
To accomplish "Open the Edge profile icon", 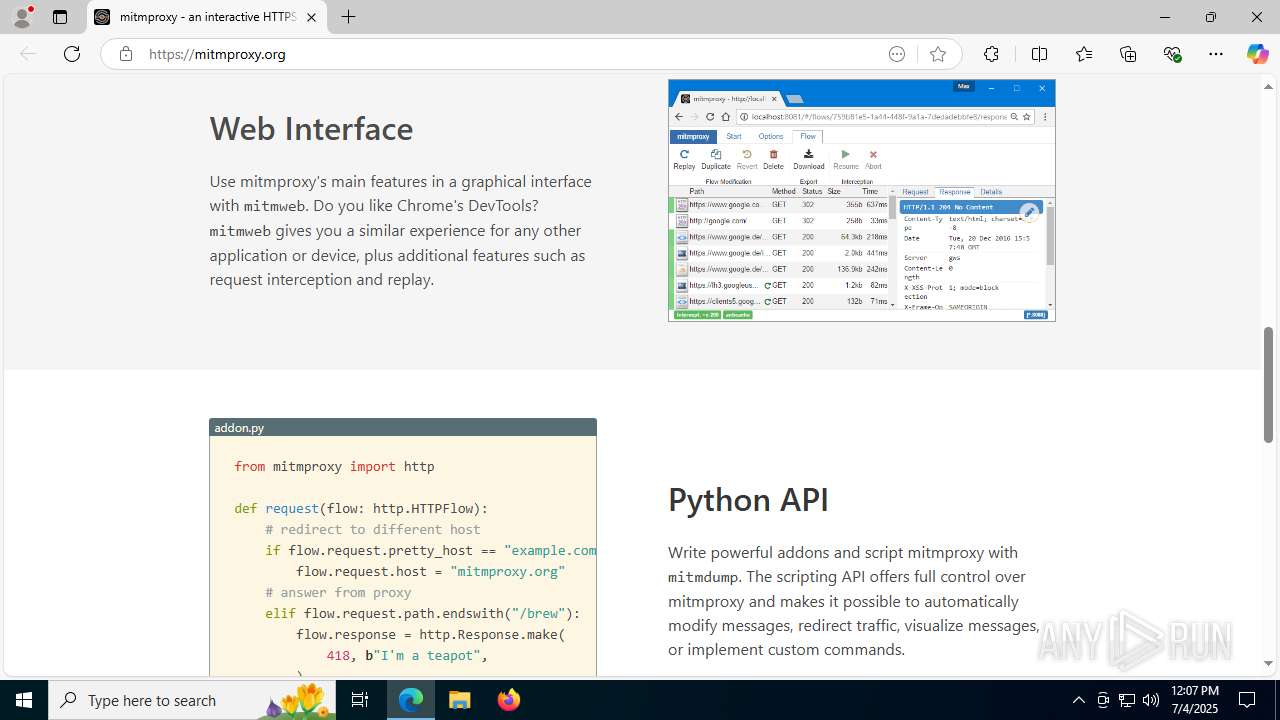I will tap(22, 17).
